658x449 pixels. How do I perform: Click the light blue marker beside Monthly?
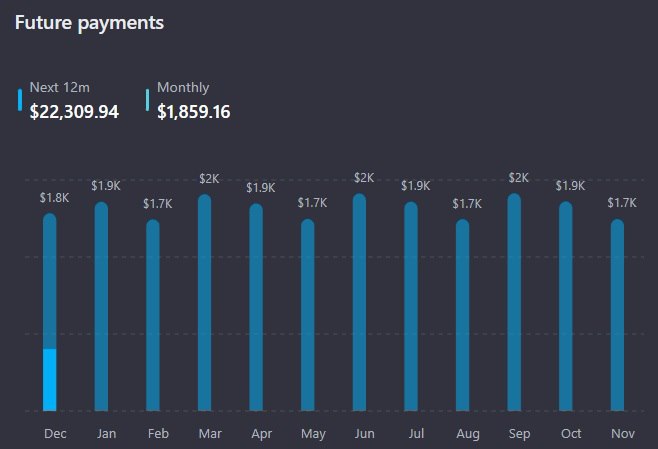[x=148, y=100]
